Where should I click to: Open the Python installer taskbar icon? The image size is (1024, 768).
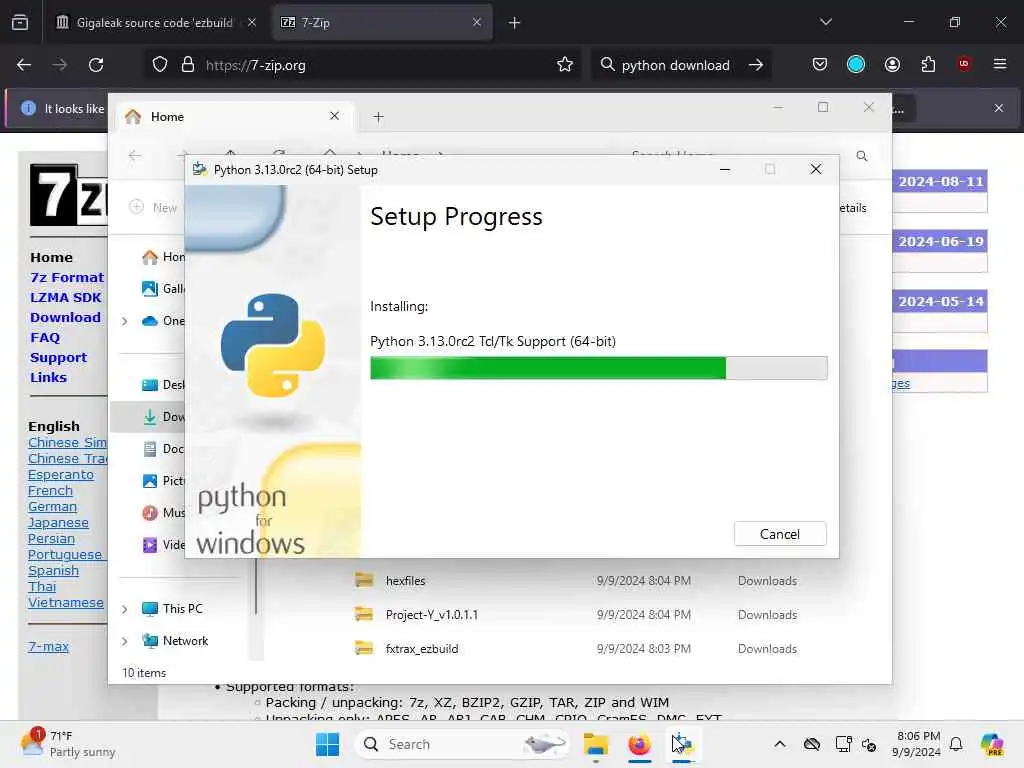coord(682,744)
